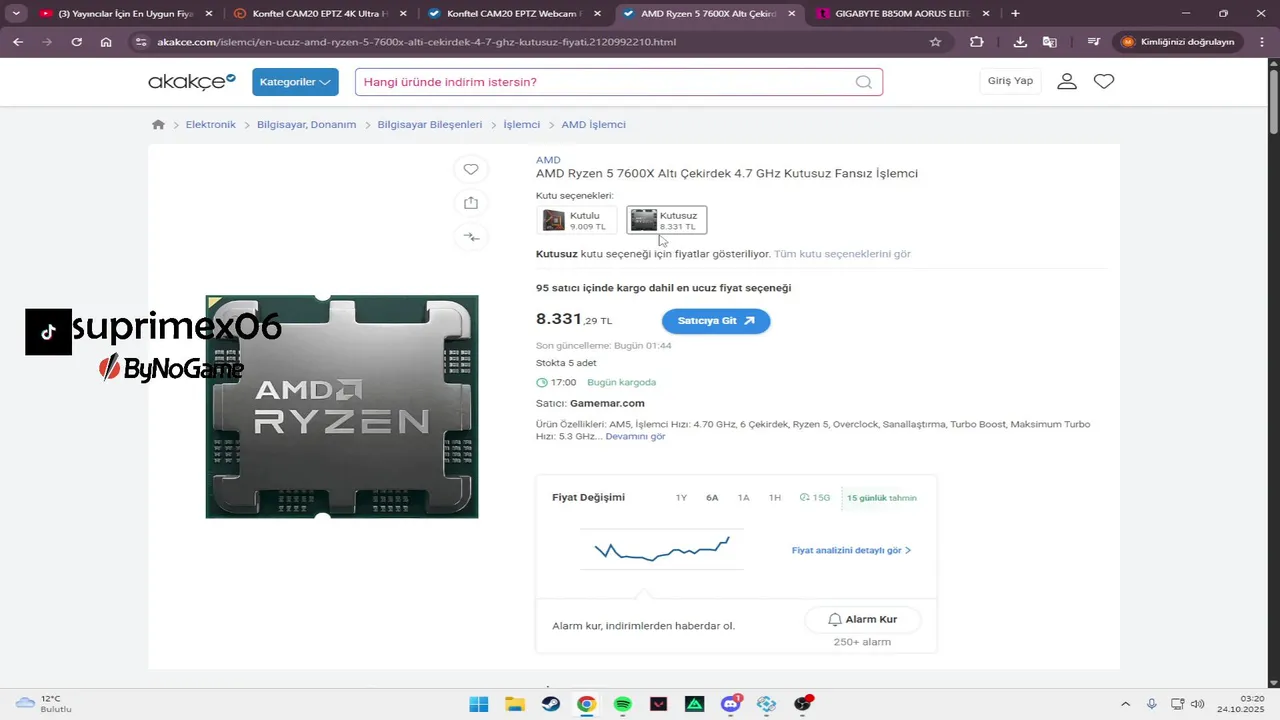Screen dimensions: 1280x720
Task: View site information icon in address bar
Action: (x=141, y=42)
